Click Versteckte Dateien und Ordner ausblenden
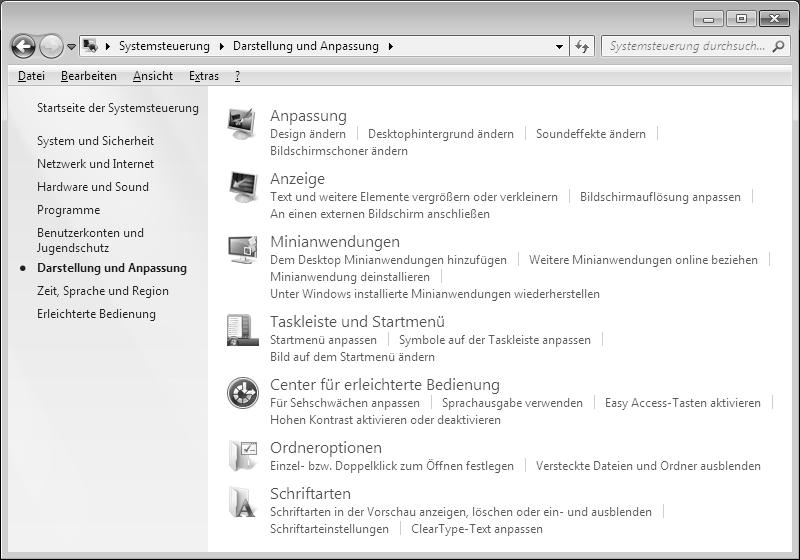 click(x=648, y=466)
